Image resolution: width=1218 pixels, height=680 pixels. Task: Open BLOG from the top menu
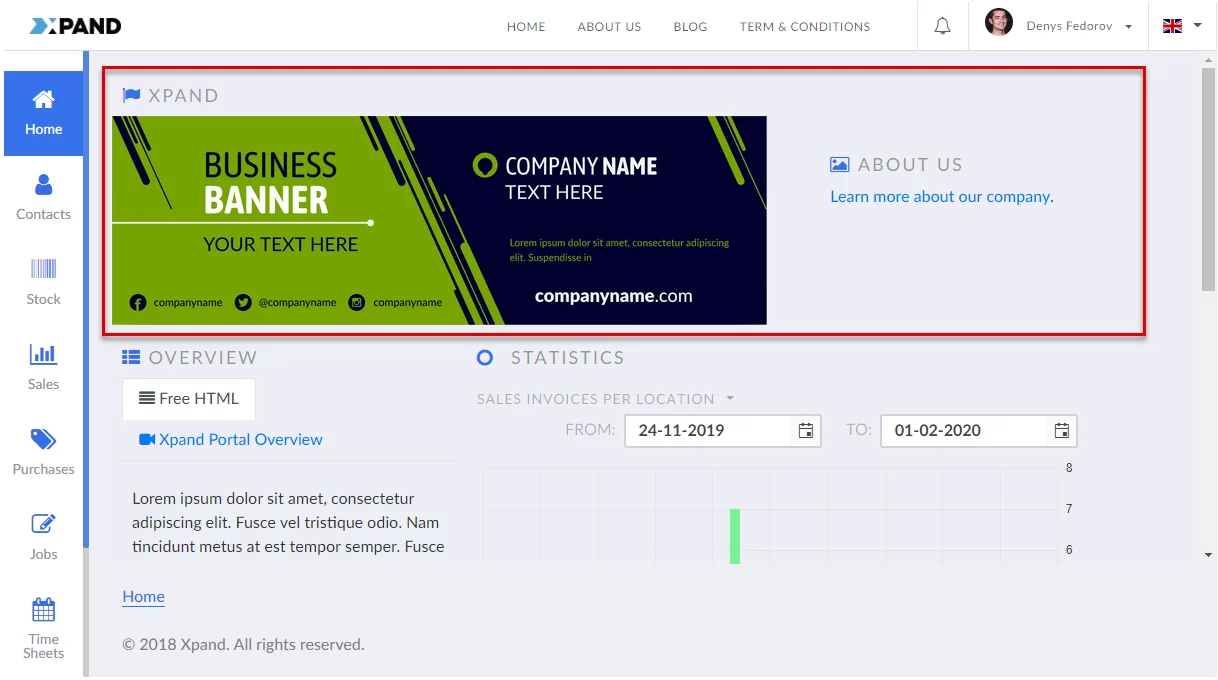(x=690, y=27)
